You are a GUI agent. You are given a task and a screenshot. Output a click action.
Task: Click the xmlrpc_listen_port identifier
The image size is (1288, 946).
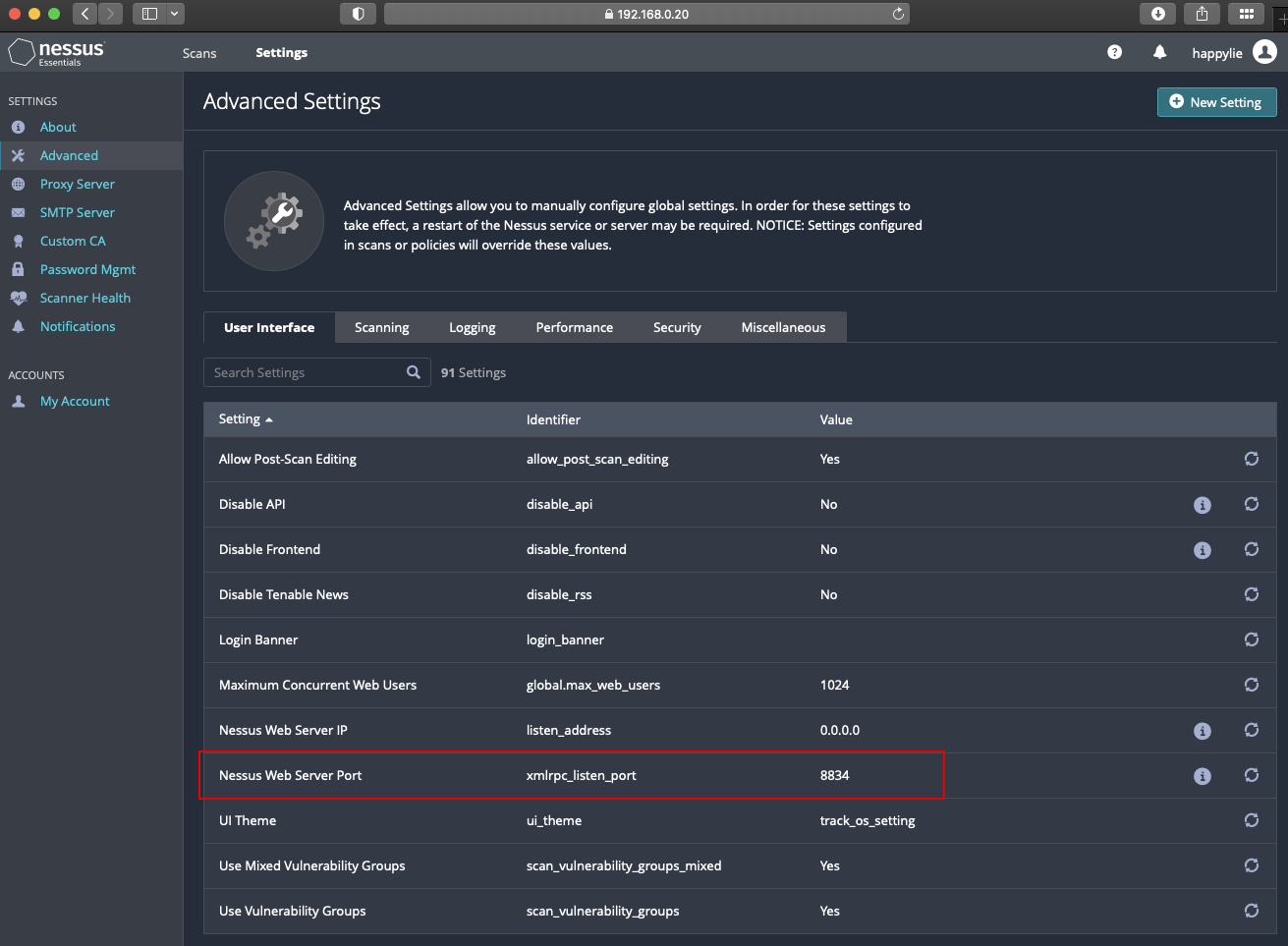(581, 775)
